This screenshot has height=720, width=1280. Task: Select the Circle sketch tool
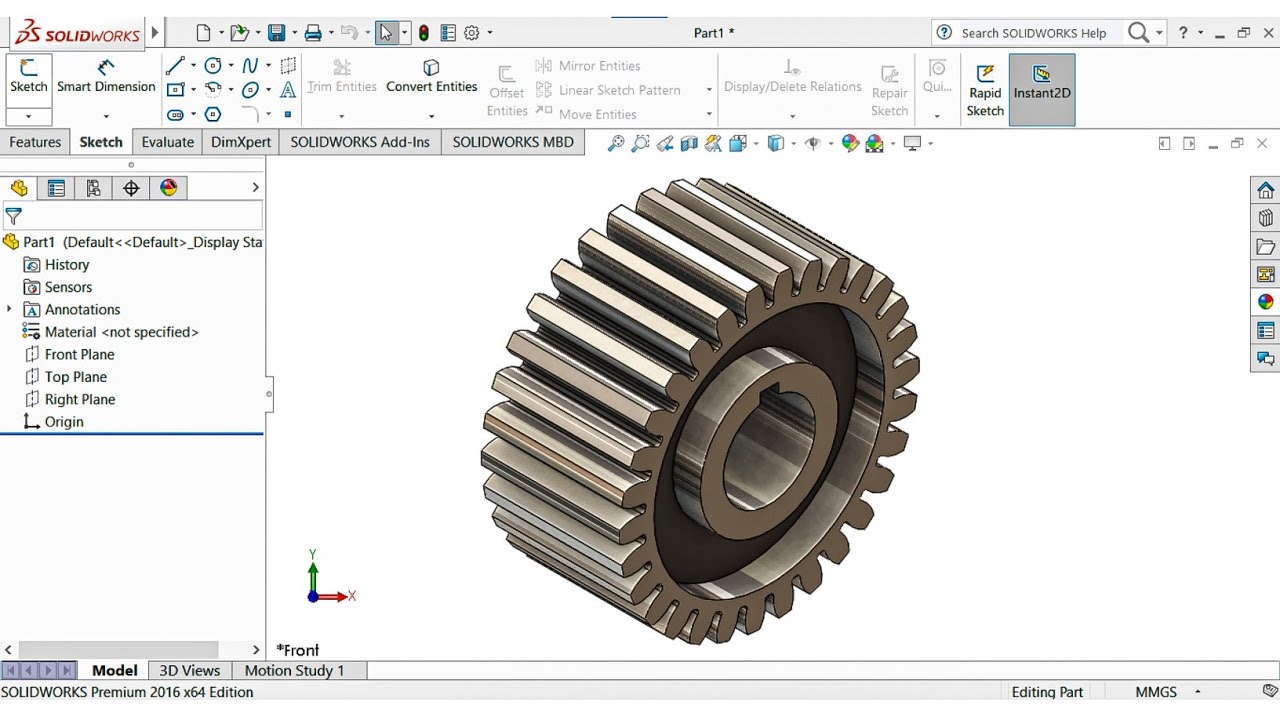tap(213, 66)
